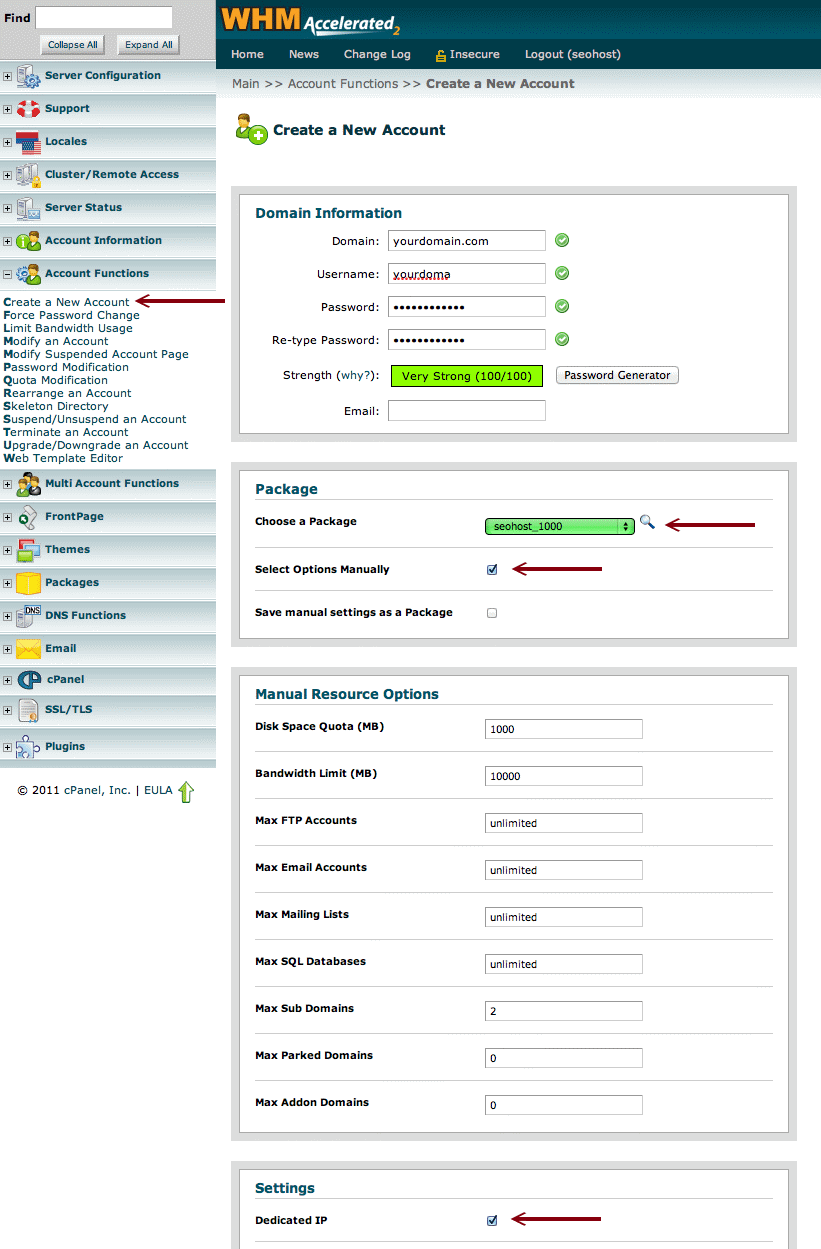821x1249 pixels.
Task: Click the Server Status icon
Action: coord(28,208)
